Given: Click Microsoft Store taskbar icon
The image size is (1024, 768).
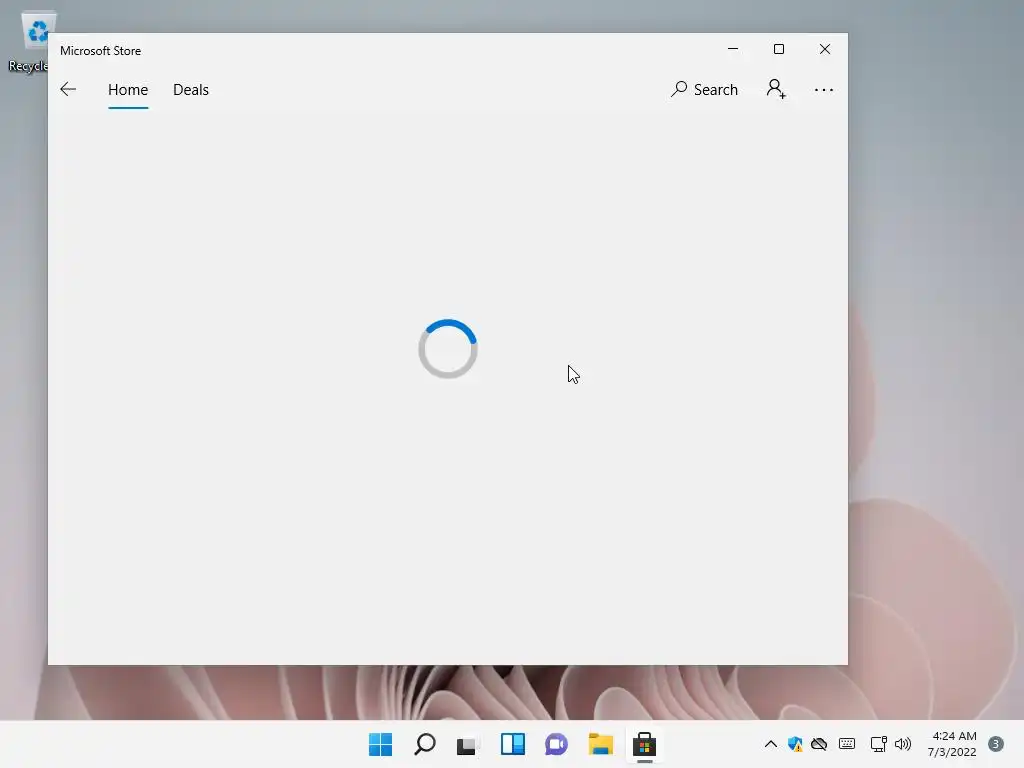Looking at the screenshot, I should 644,744.
